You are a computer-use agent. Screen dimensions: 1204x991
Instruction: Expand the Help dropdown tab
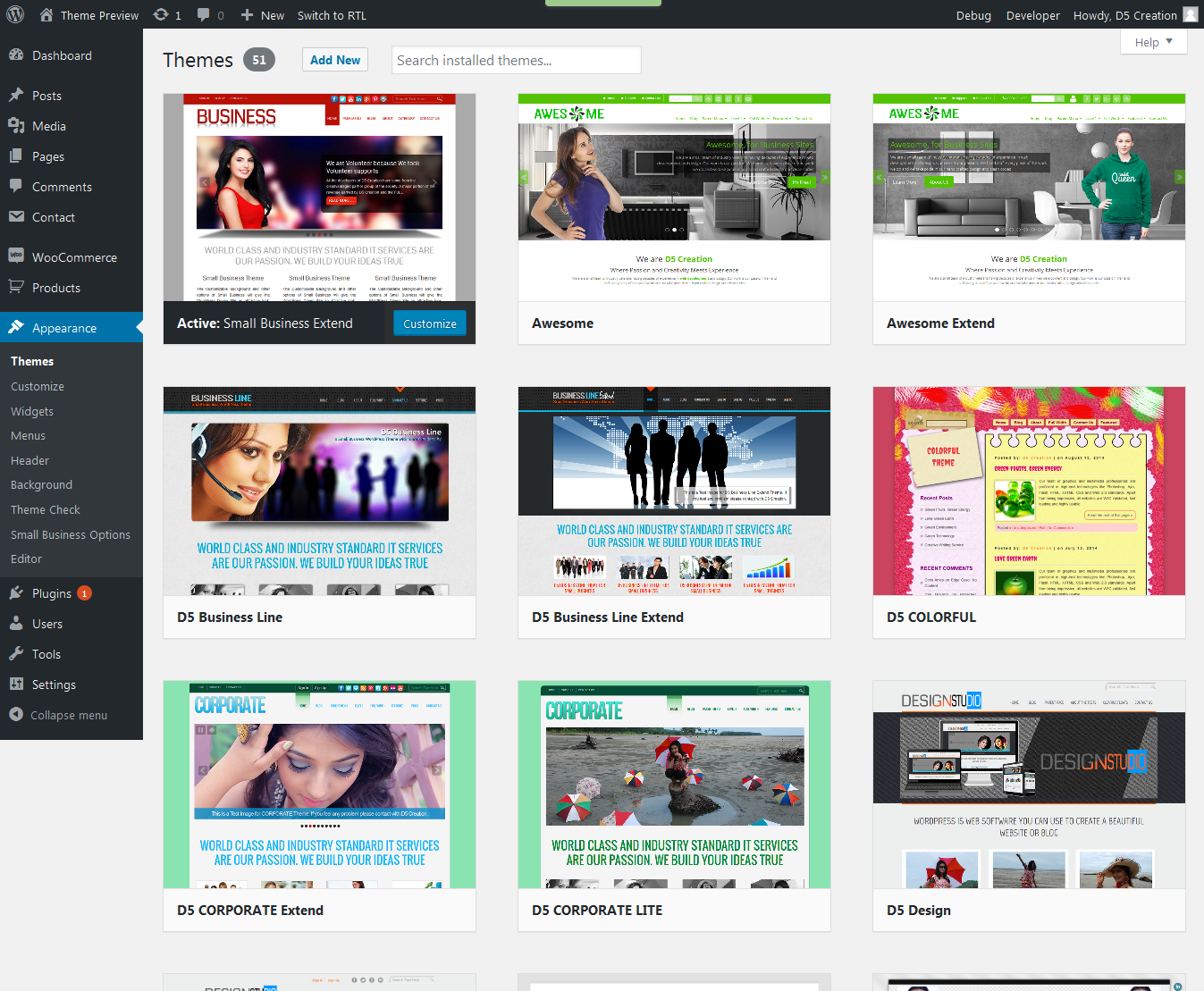tap(1153, 42)
